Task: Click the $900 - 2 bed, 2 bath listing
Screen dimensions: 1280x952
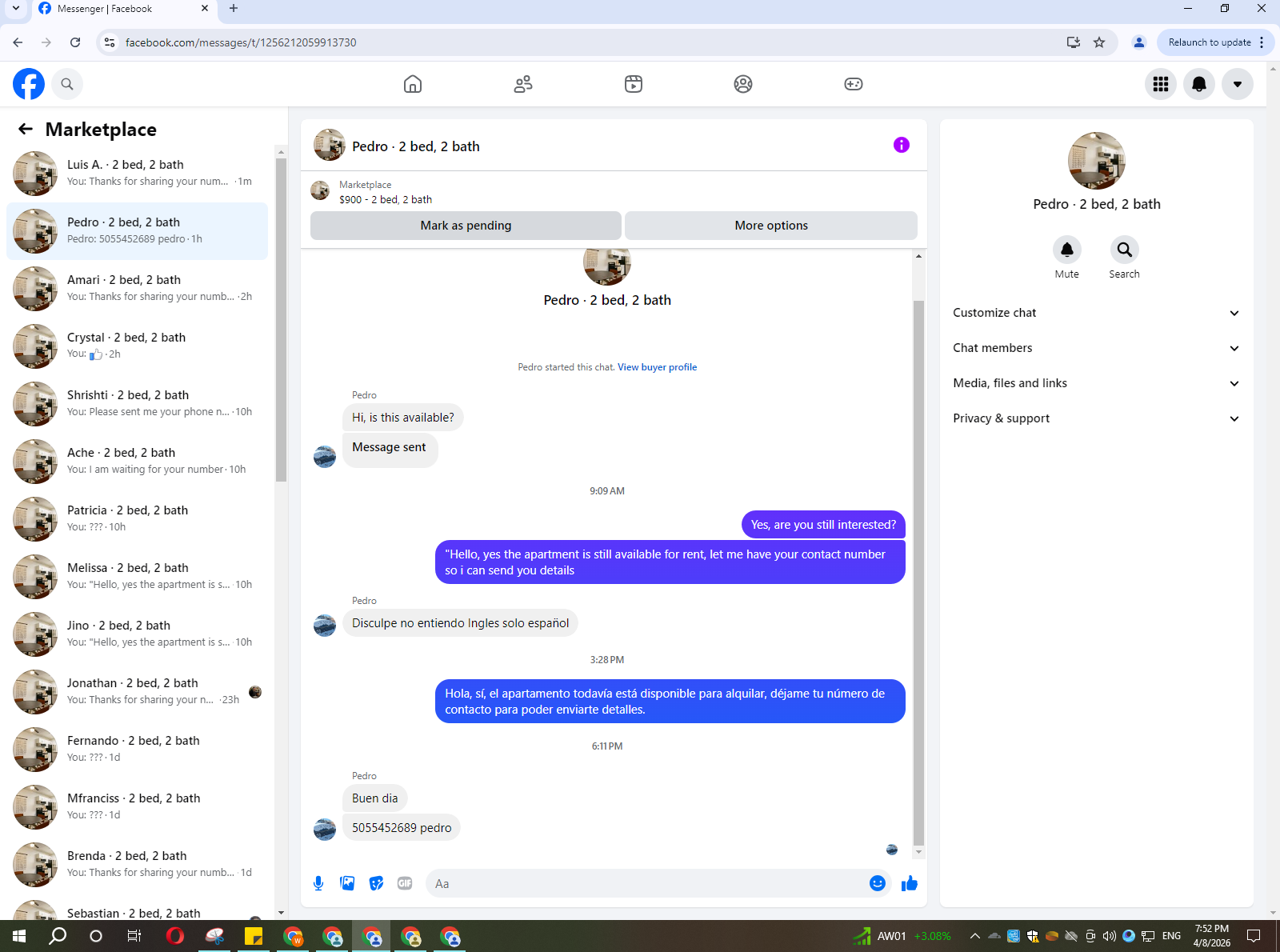Action: point(385,200)
